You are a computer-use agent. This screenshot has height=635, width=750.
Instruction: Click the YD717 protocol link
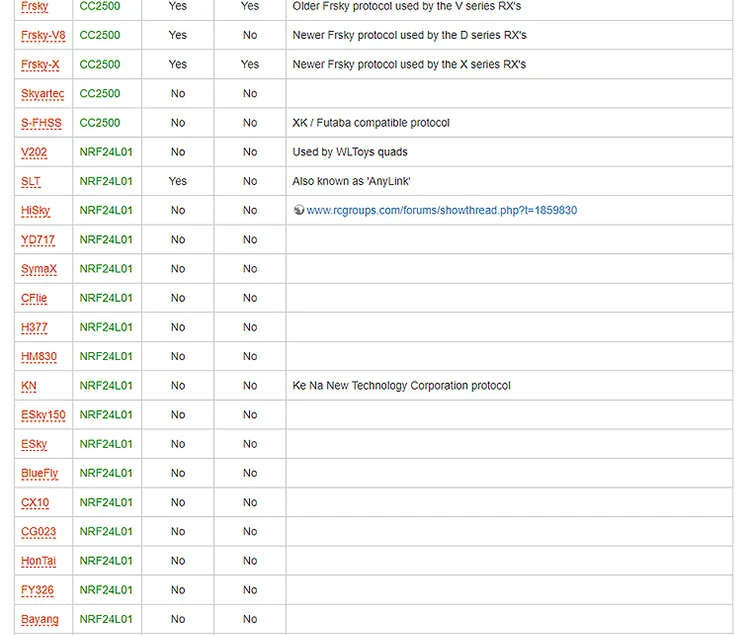coord(38,240)
